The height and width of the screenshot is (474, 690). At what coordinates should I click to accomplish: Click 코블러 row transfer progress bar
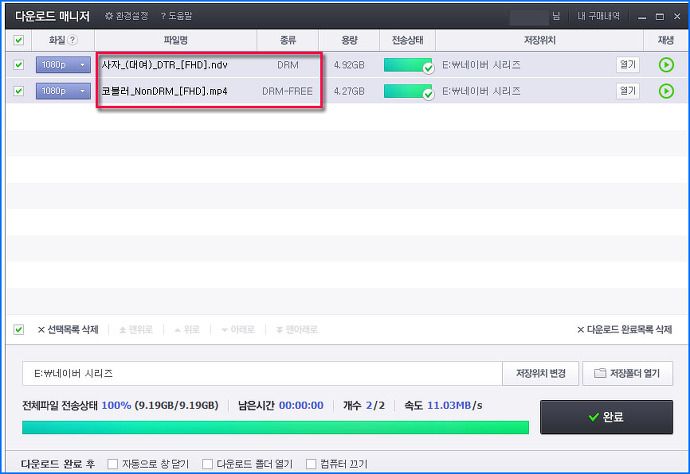(408, 91)
